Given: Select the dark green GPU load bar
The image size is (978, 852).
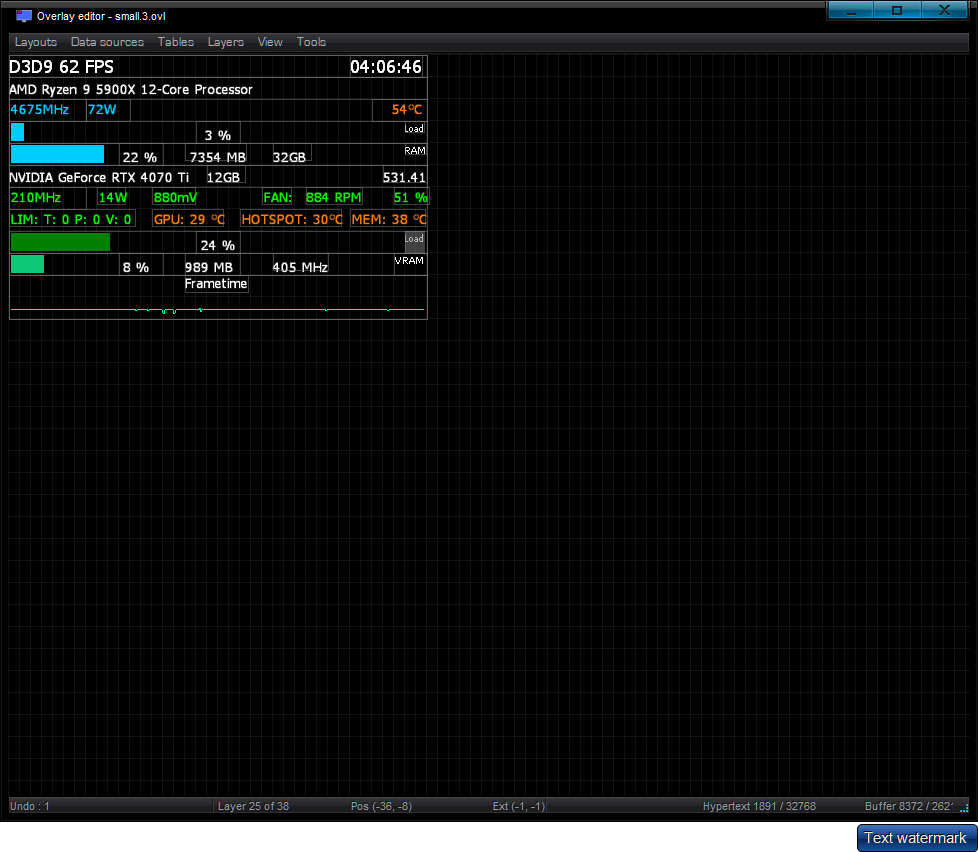Looking at the screenshot, I should (x=61, y=242).
